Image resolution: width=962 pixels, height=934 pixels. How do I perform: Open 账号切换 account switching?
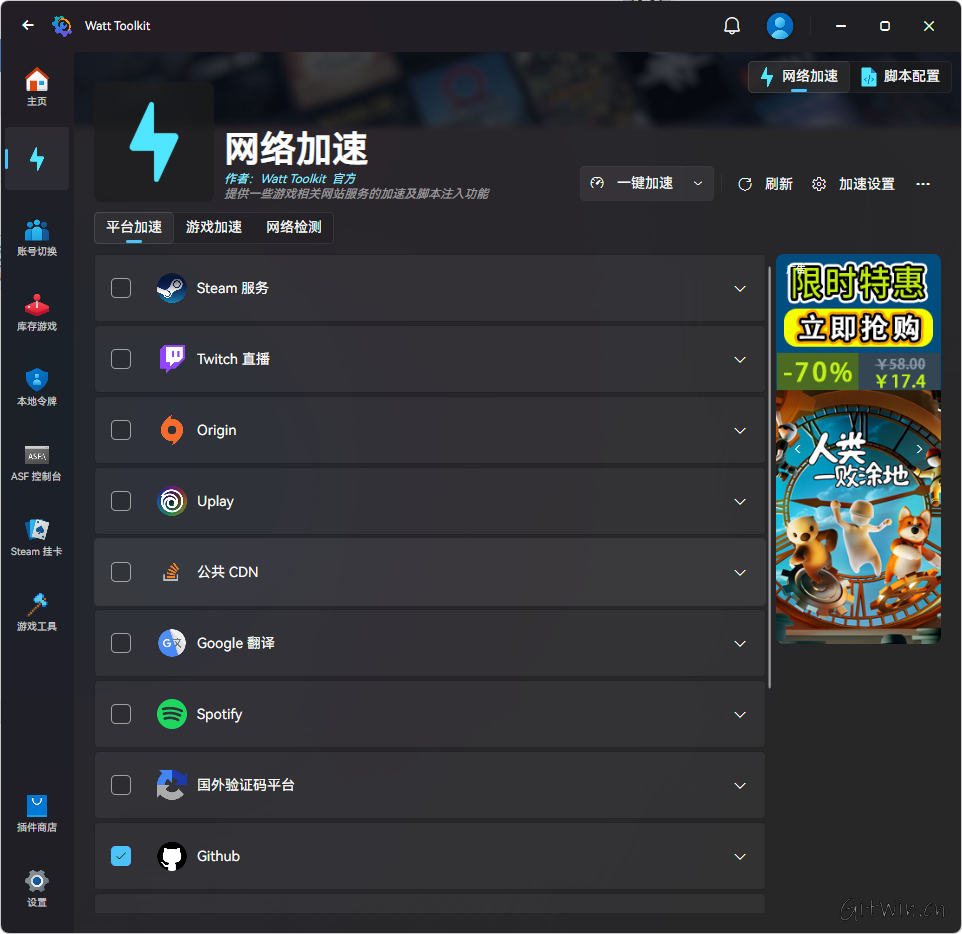pyautogui.click(x=37, y=237)
